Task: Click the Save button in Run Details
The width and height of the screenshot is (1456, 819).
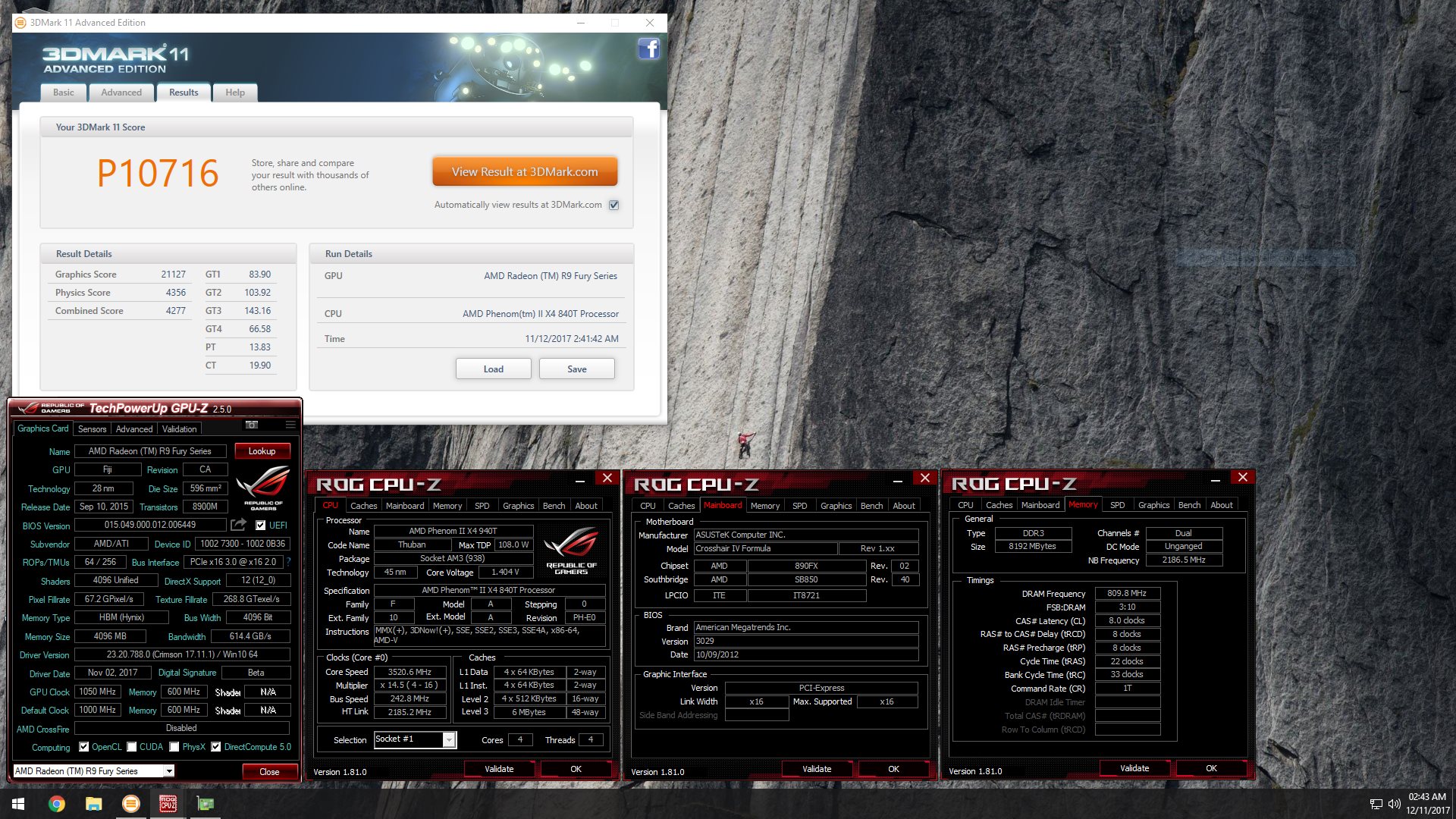Action: coord(577,369)
